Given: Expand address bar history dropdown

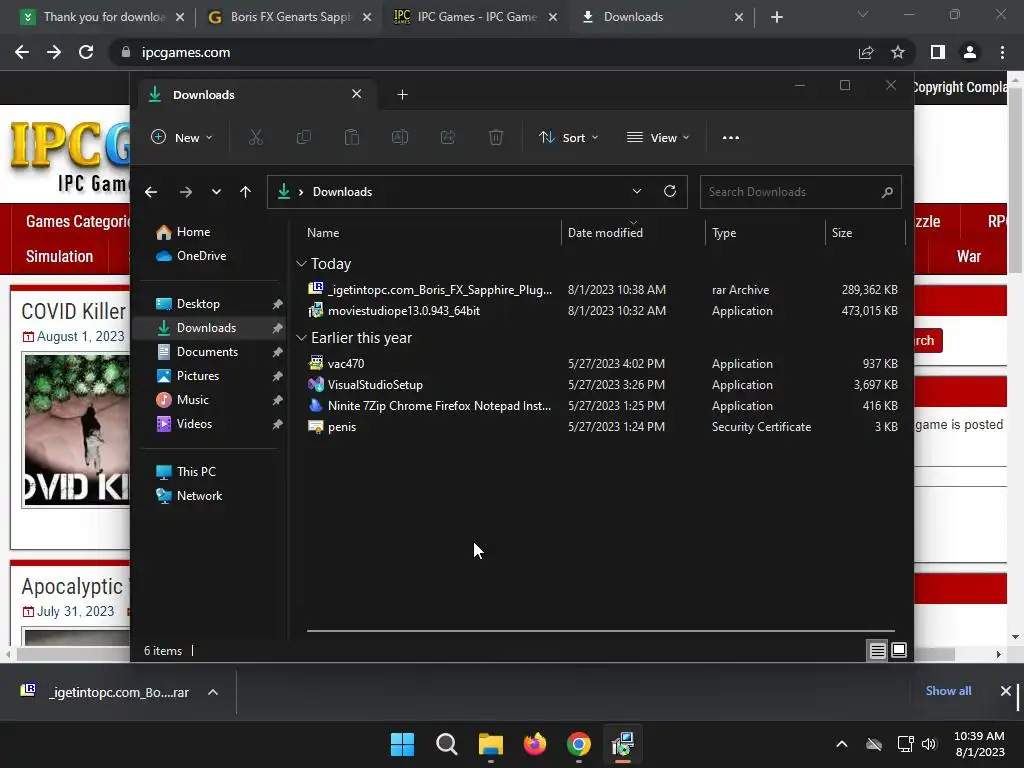Looking at the screenshot, I should tap(637, 191).
